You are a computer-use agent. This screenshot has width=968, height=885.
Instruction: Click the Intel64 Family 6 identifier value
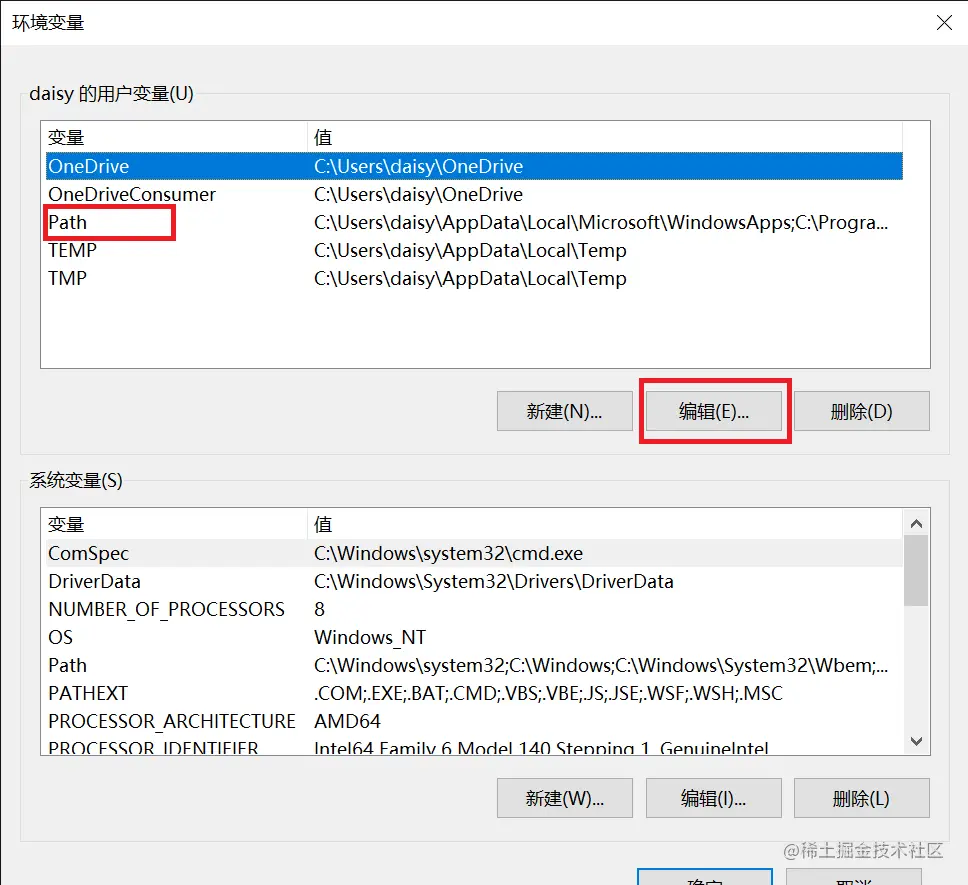tap(541, 747)
